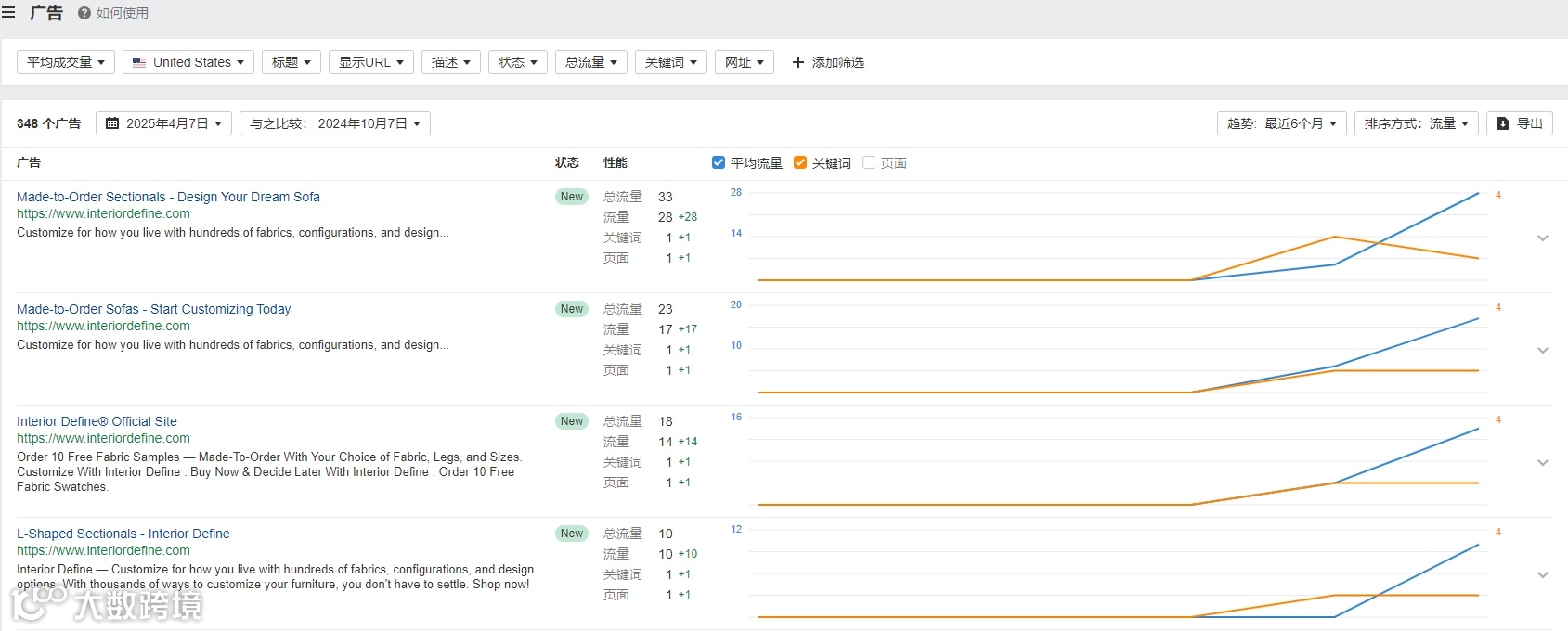Enable the 页面 checkbox
This screenshot has height=631, width=1568.
(x=869, y=162)
